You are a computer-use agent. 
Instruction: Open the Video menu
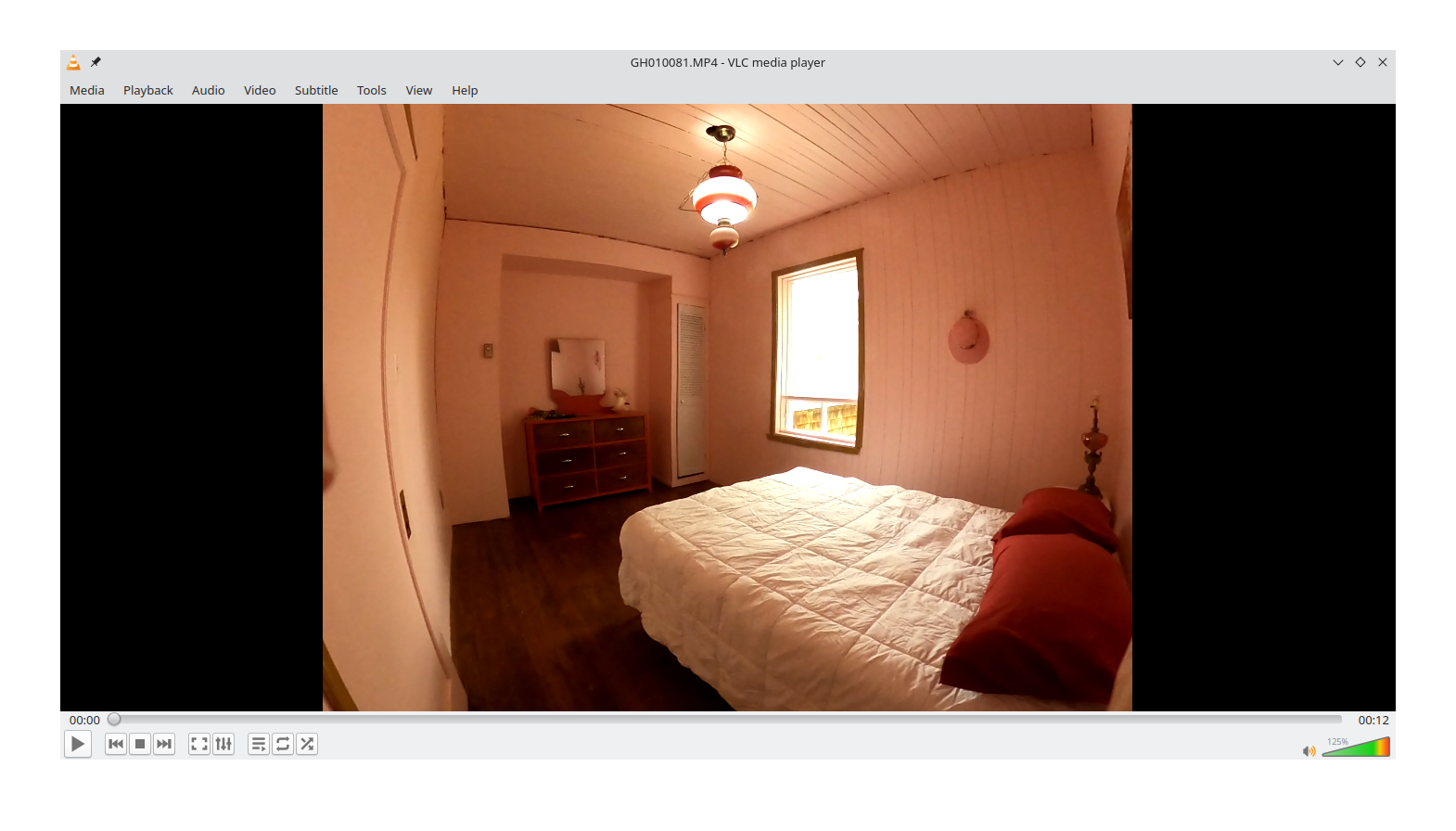(x=260, y=90)
